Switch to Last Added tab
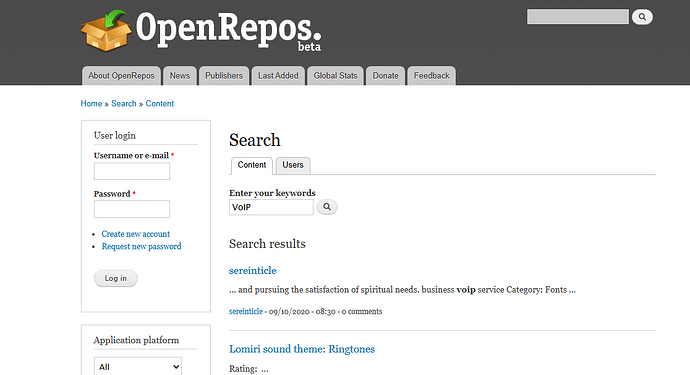This screenshot has height=375, width=690. (278, 76)
